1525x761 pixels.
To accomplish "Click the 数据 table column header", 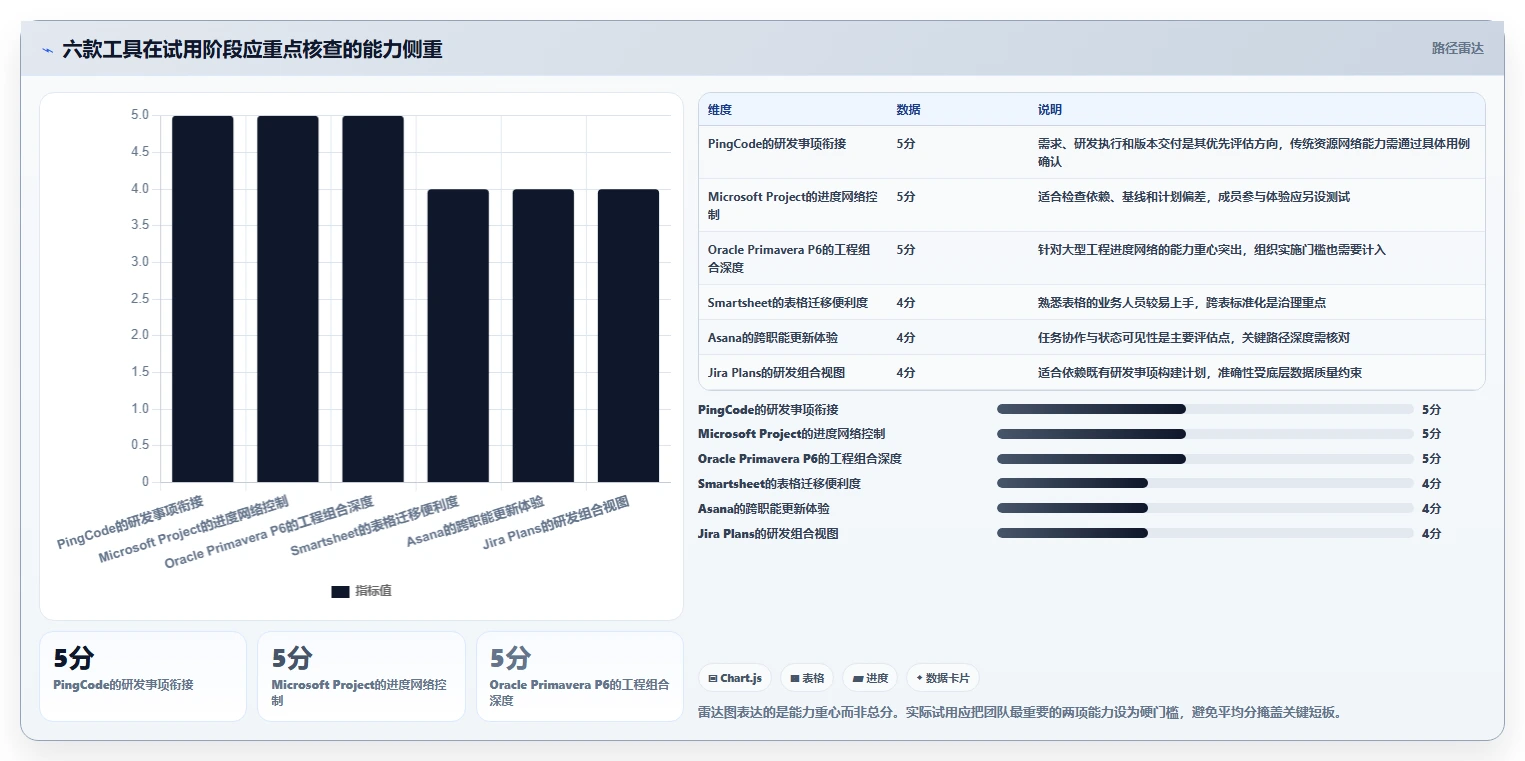I will (x=909, y=109).
